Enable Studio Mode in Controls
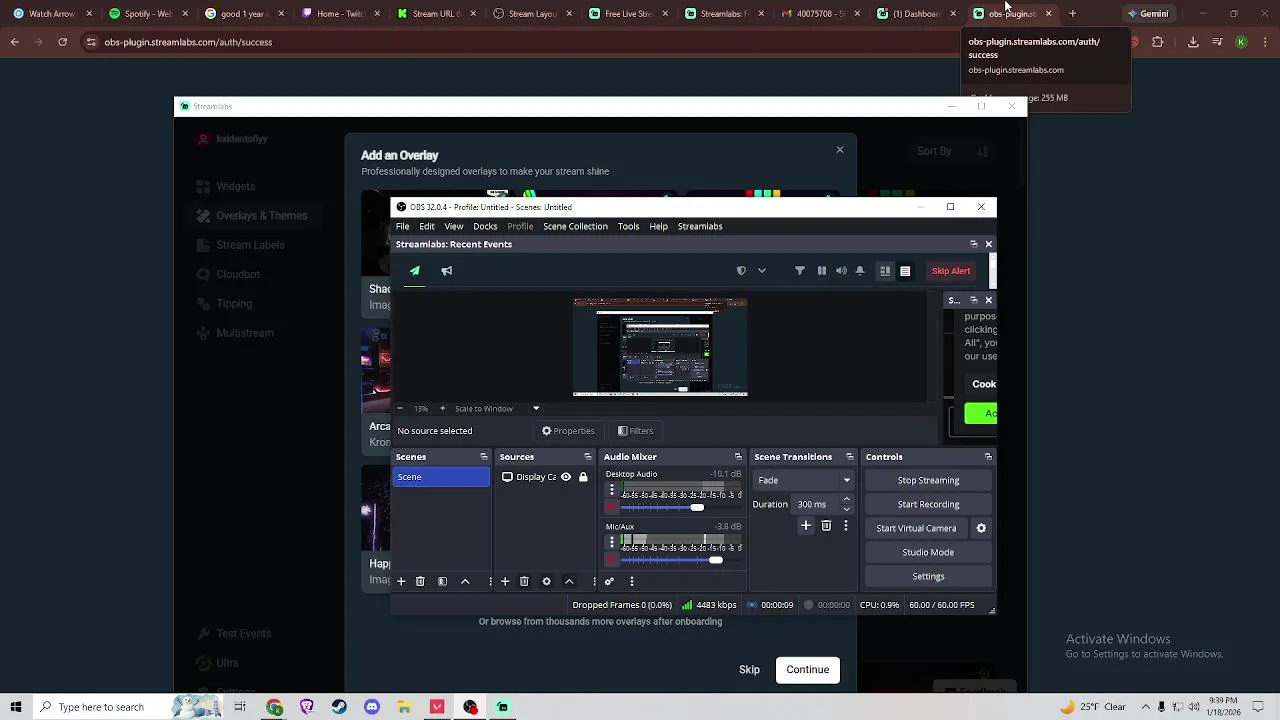This screenshot has width=1280, height=720. tap(928, 552)
